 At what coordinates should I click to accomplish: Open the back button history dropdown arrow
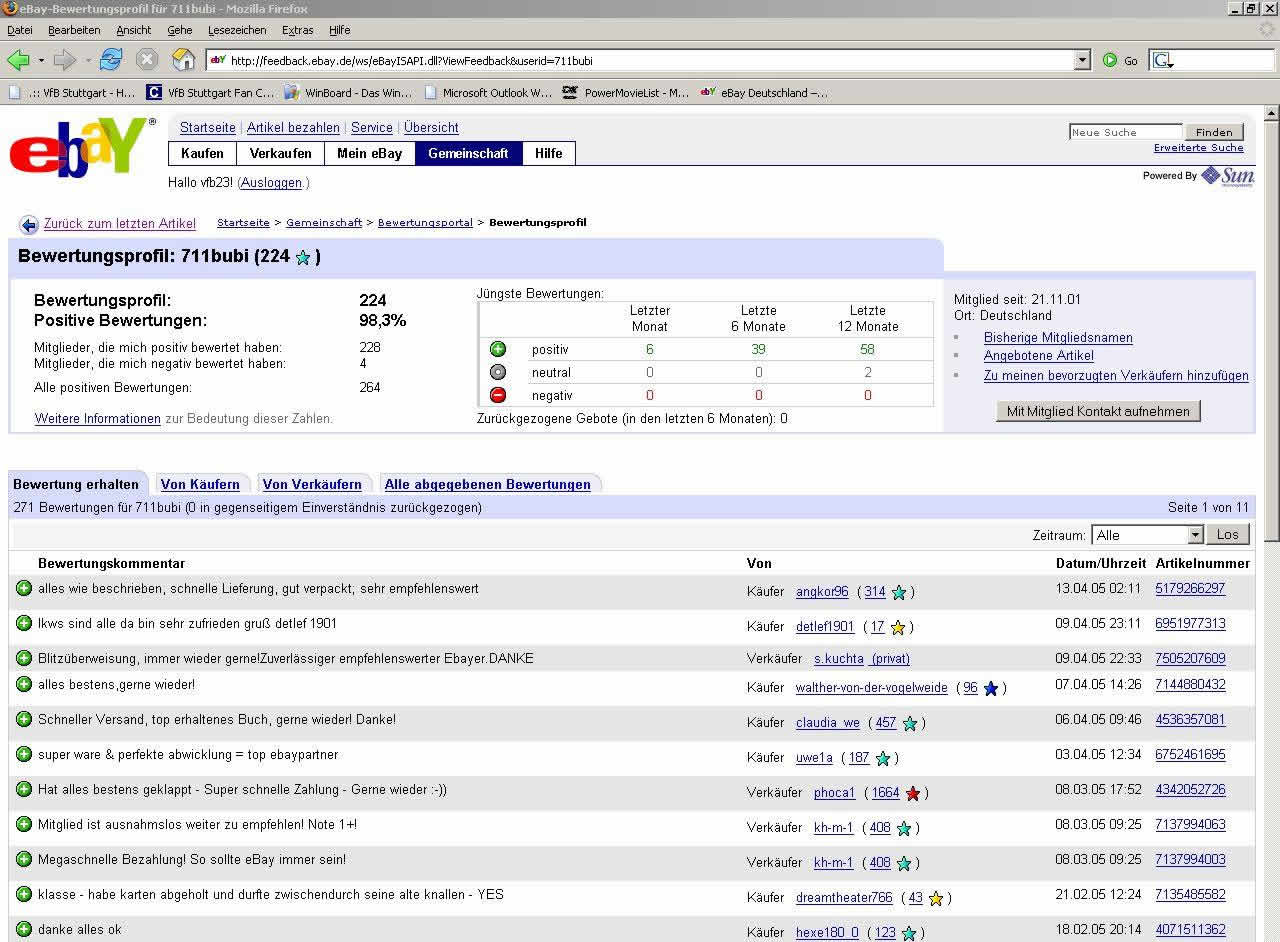tap(41, 60)
